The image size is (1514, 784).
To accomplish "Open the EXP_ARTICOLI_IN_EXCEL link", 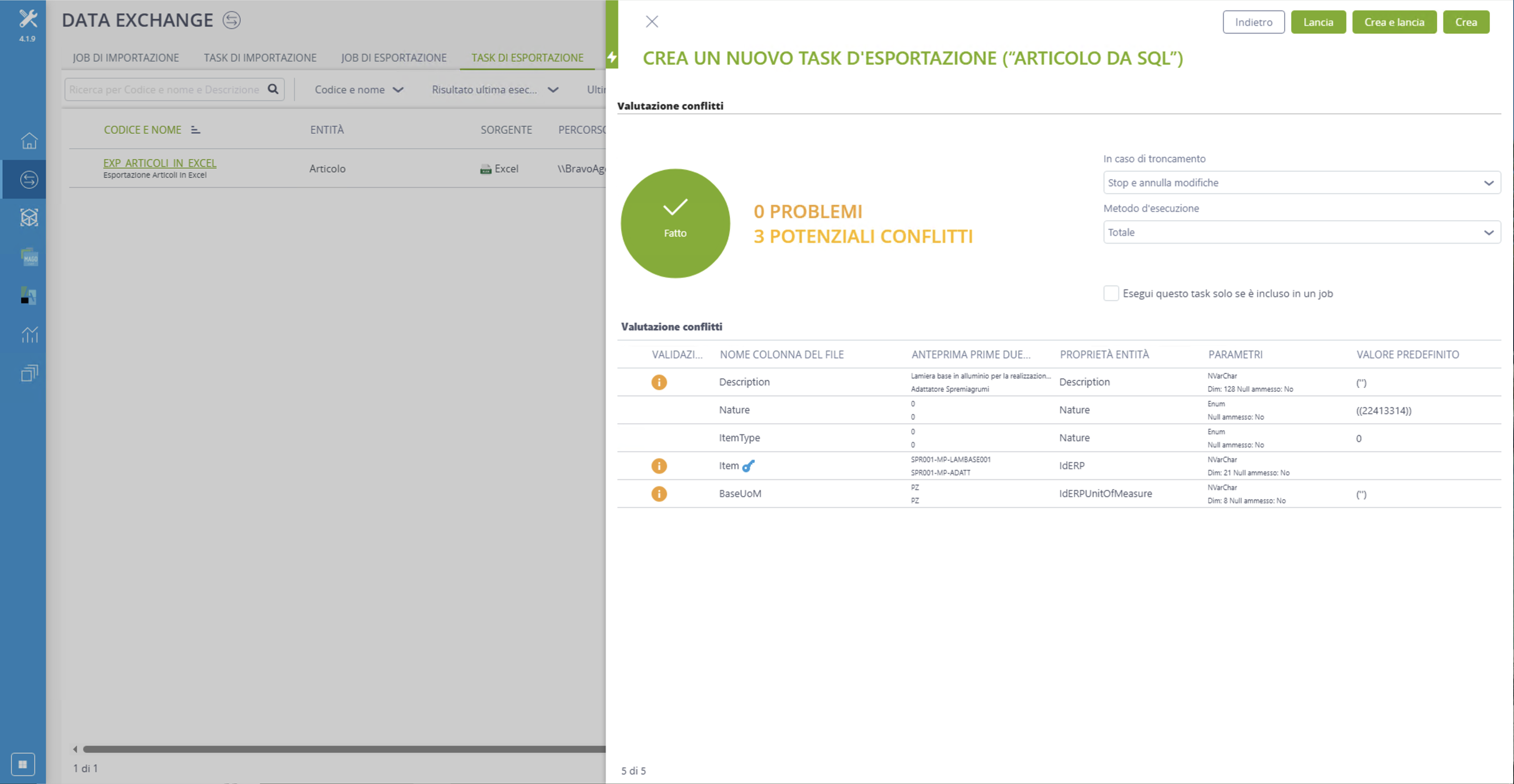I will pyautogui.click(x=159, y=163).
